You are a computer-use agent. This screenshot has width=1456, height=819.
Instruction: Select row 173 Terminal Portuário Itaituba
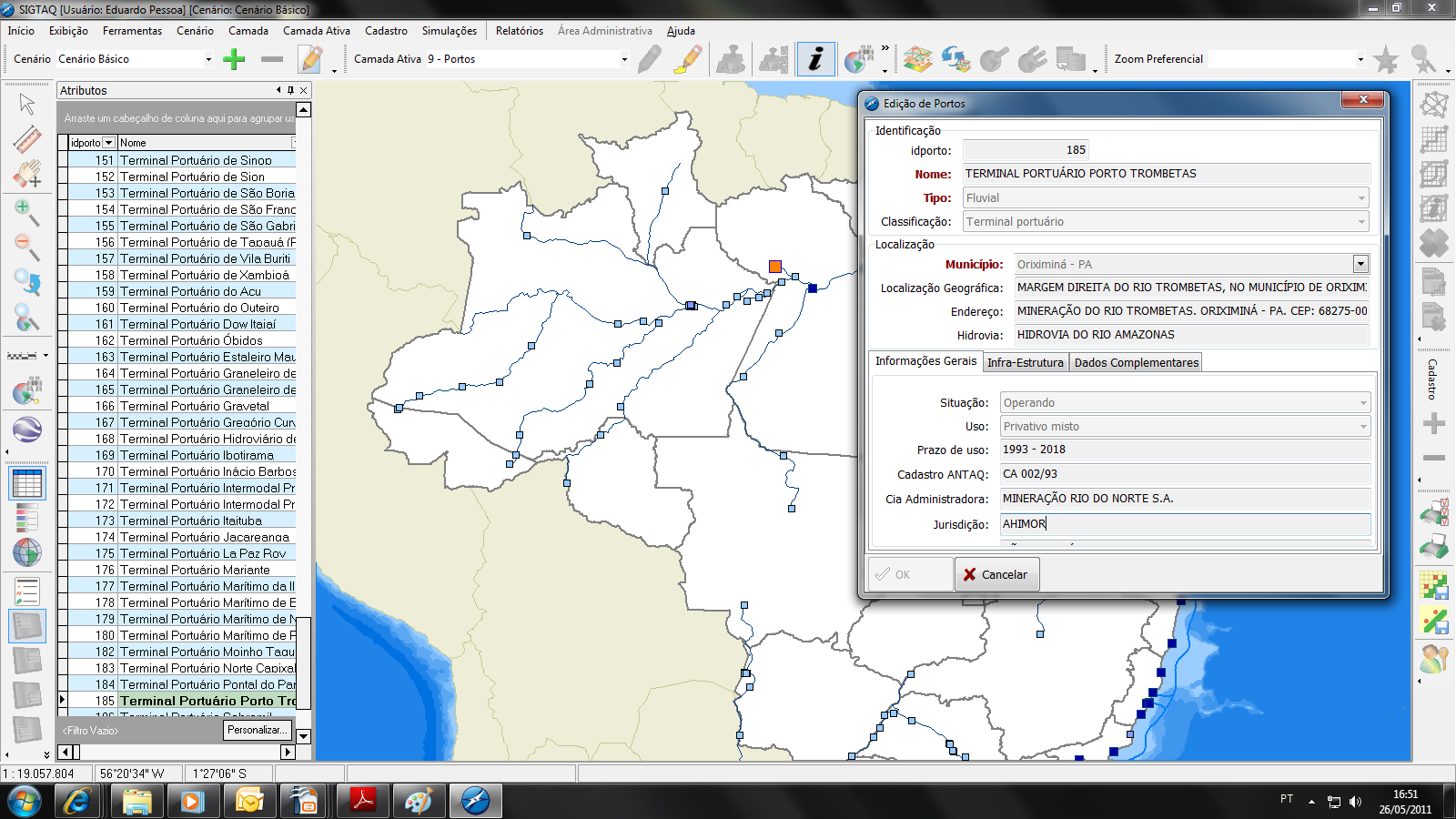(182, 521)
